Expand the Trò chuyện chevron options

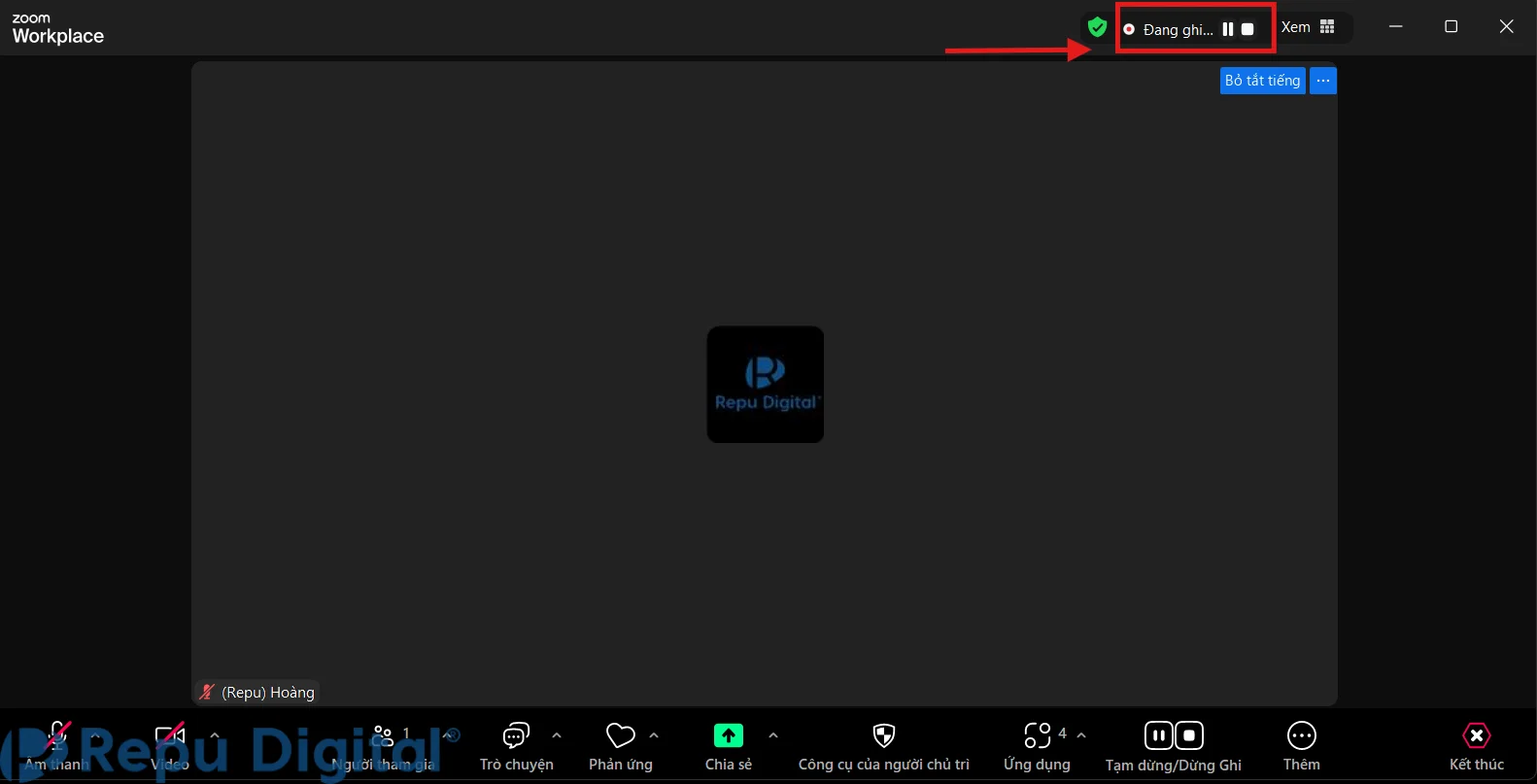[x=557, y=735]
